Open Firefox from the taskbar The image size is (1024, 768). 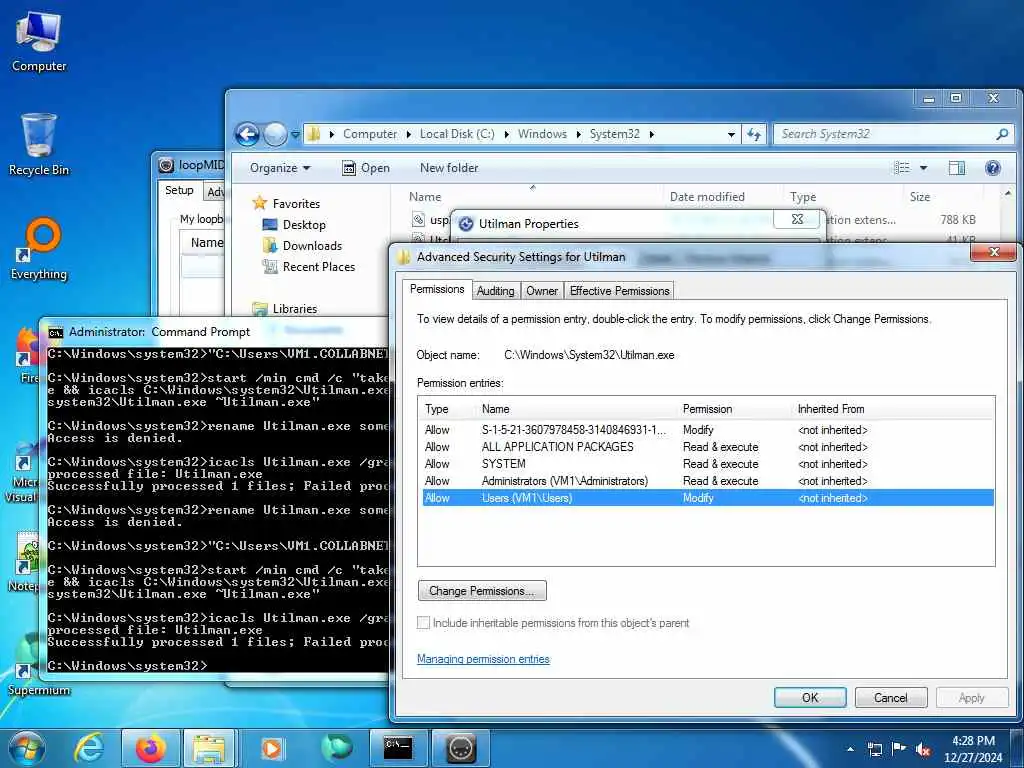click(150, 748)
